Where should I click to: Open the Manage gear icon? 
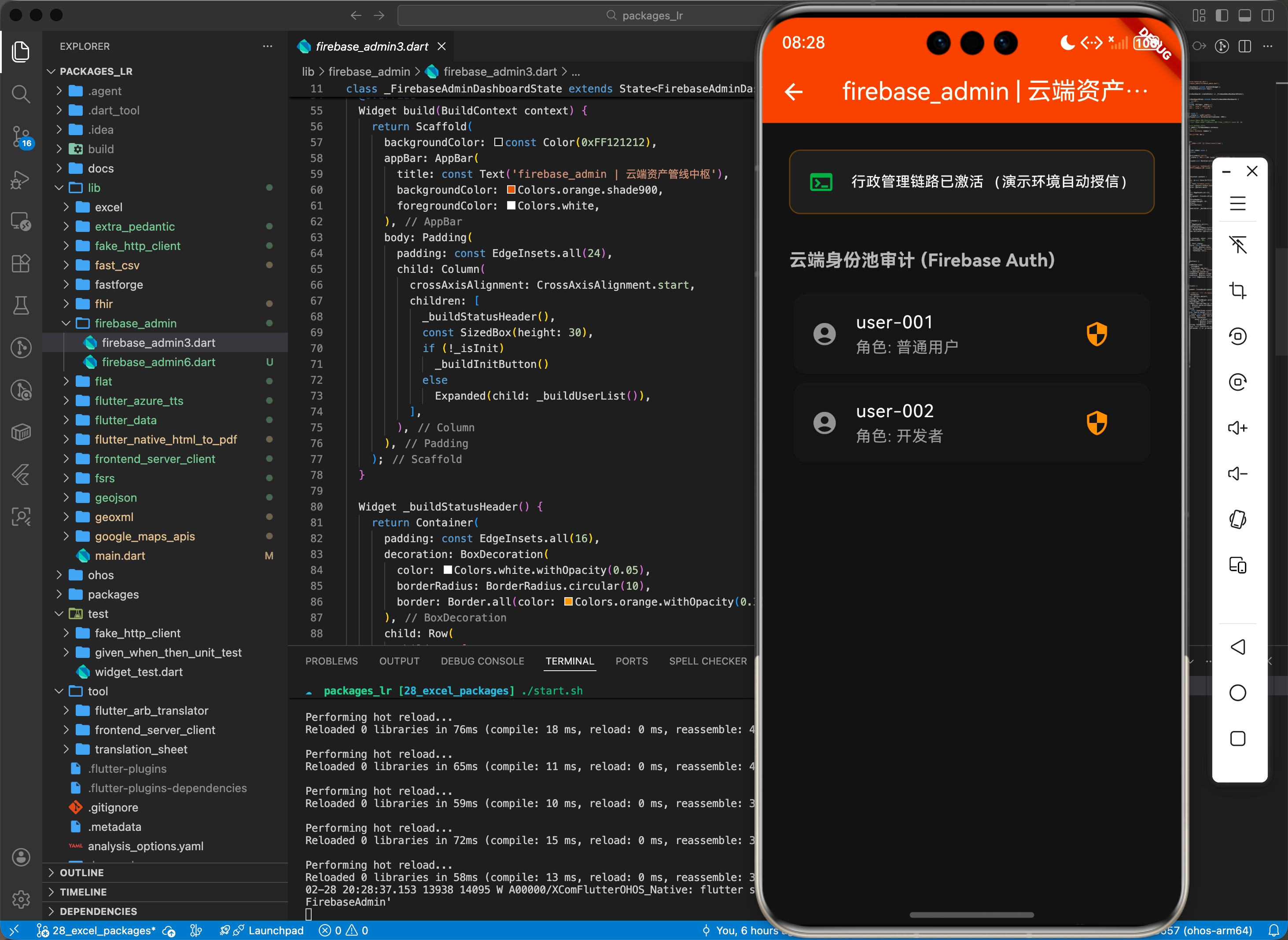21,899
